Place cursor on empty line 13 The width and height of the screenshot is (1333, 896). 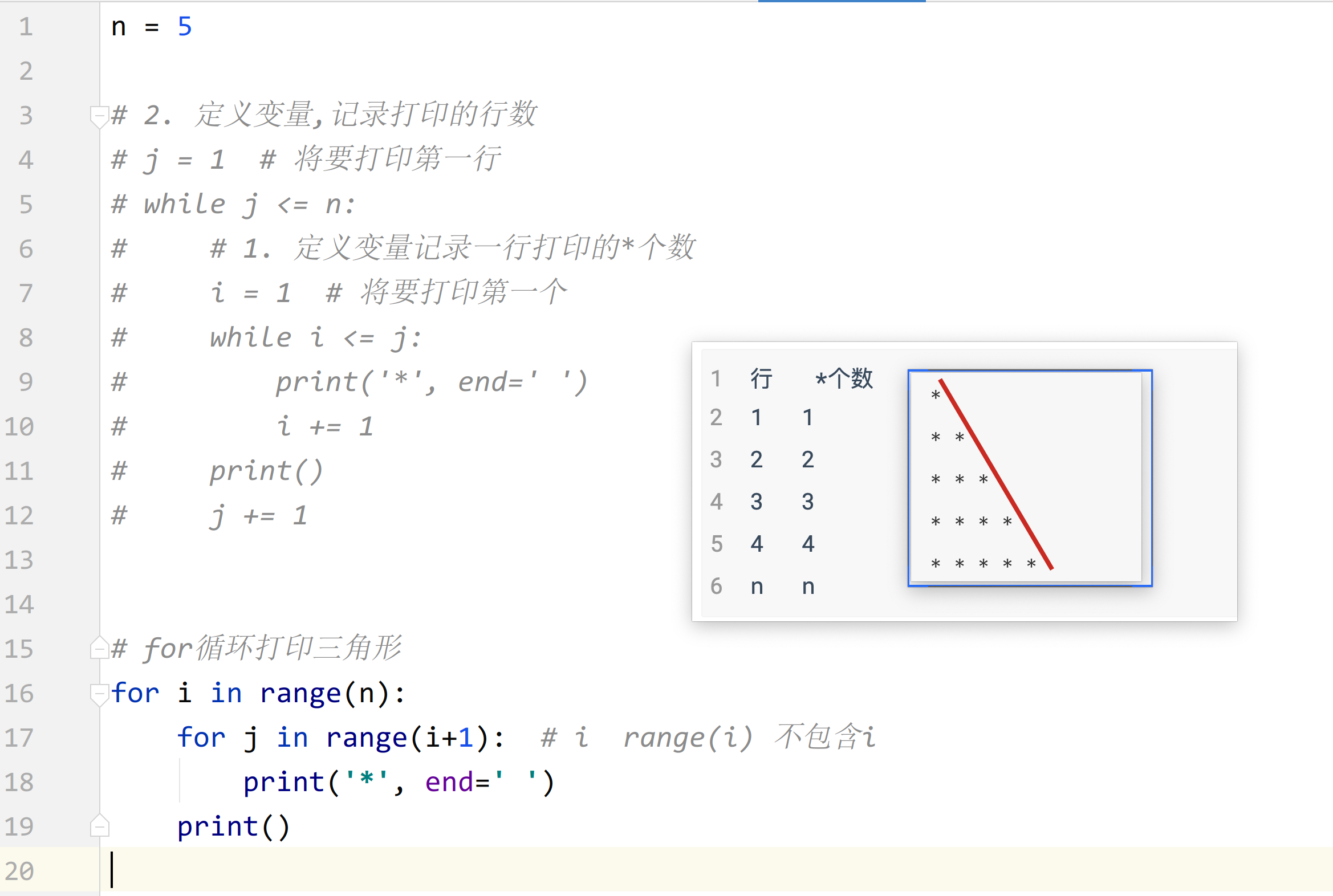tap(343, 560)
